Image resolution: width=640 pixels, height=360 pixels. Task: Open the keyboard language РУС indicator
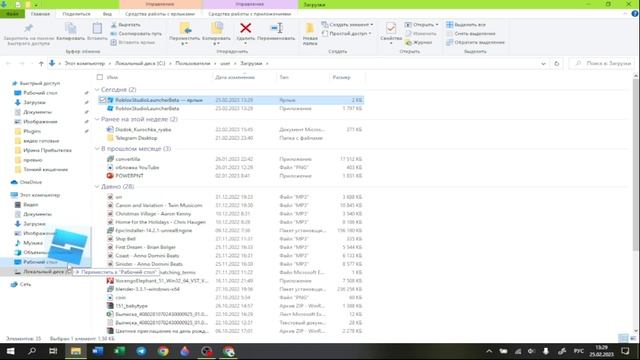pyautogui.click(x=579, y=351)
